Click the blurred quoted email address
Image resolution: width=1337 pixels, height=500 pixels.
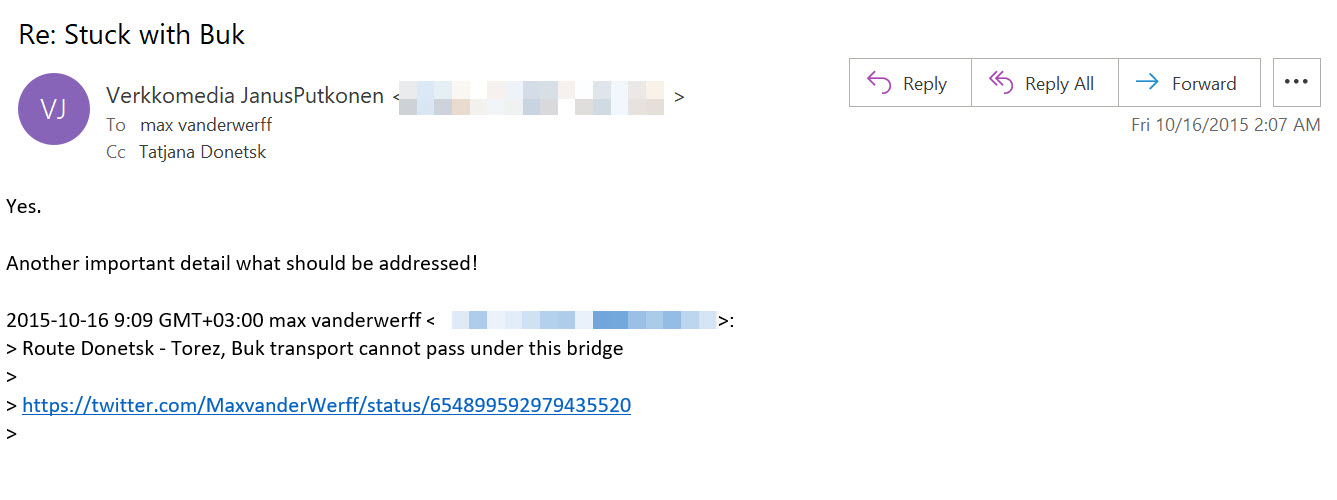click(584, 321)
